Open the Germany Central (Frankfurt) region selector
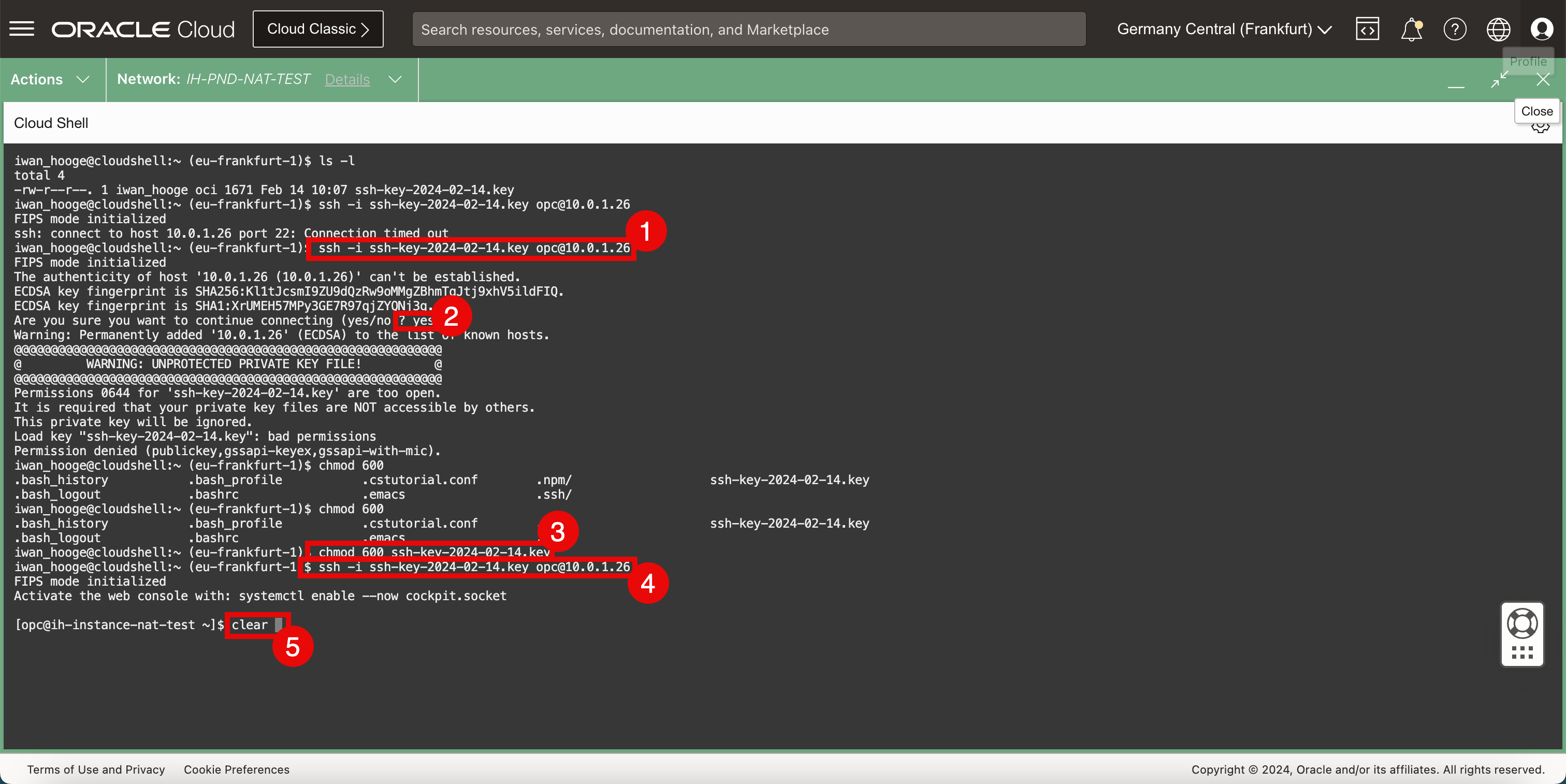 point(1224,29)
